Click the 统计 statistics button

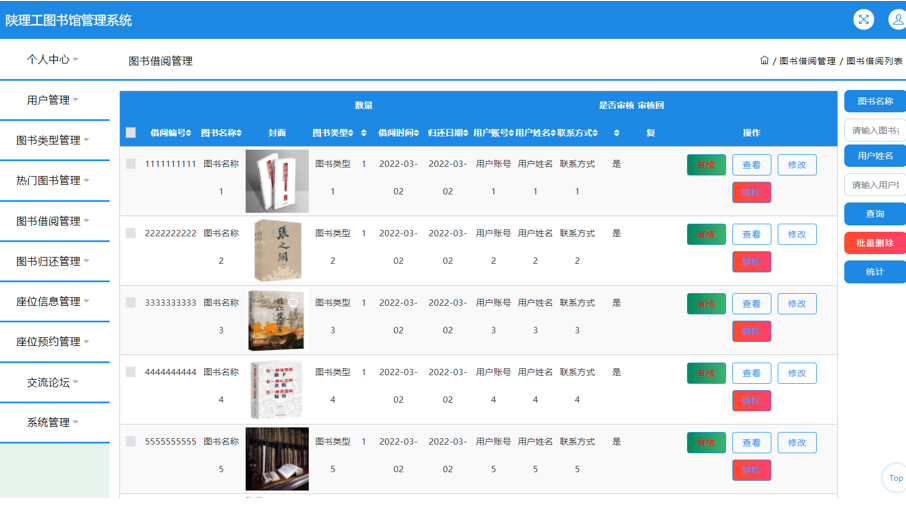coord(875,272)
